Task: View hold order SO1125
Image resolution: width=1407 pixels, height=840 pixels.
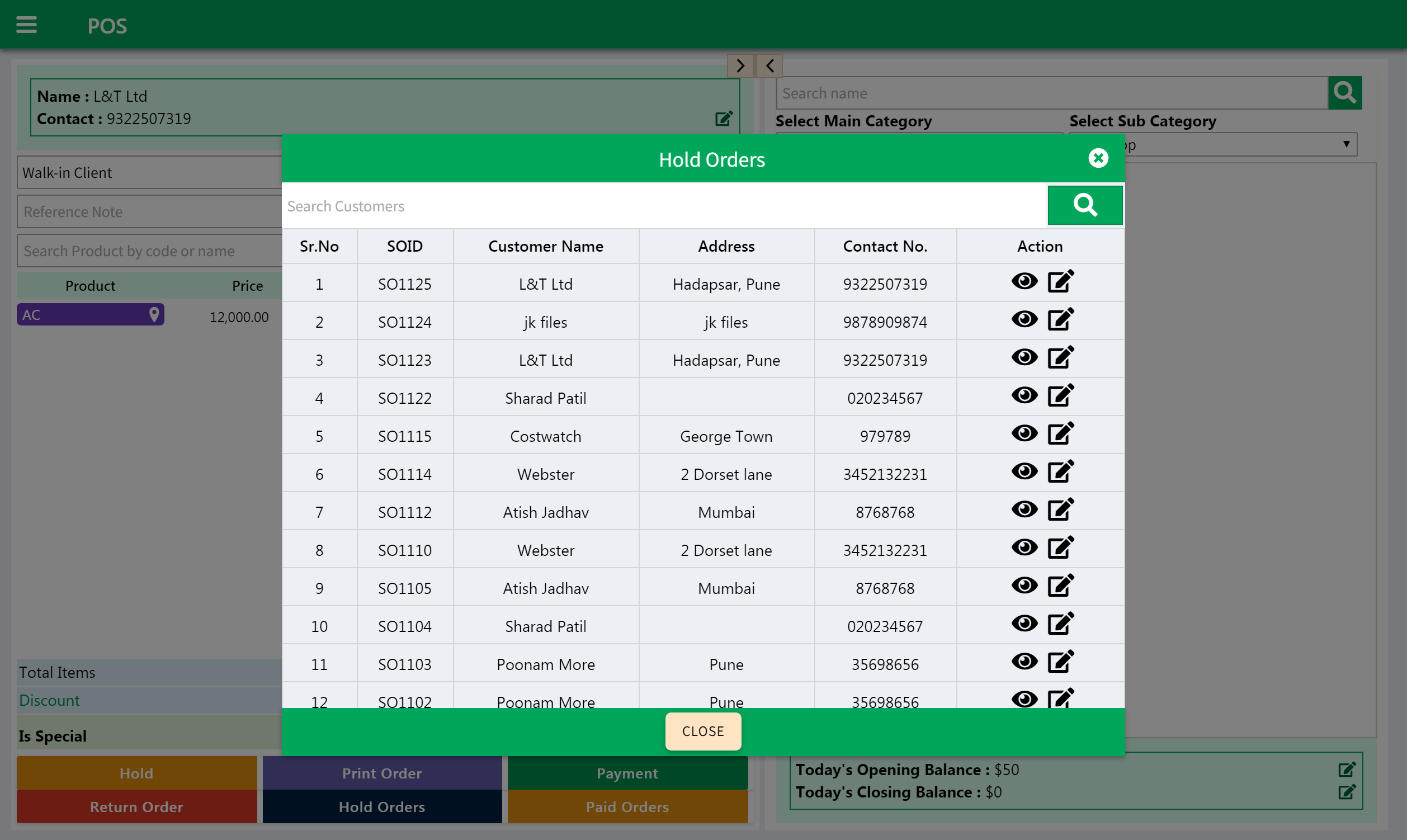Action: (x=1024, y=281)
